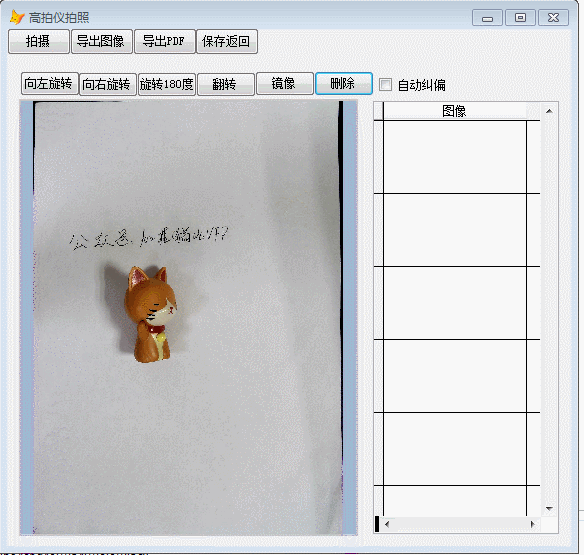
Task: Flip the image using 翻转
Action: click(x=226, y=84)
